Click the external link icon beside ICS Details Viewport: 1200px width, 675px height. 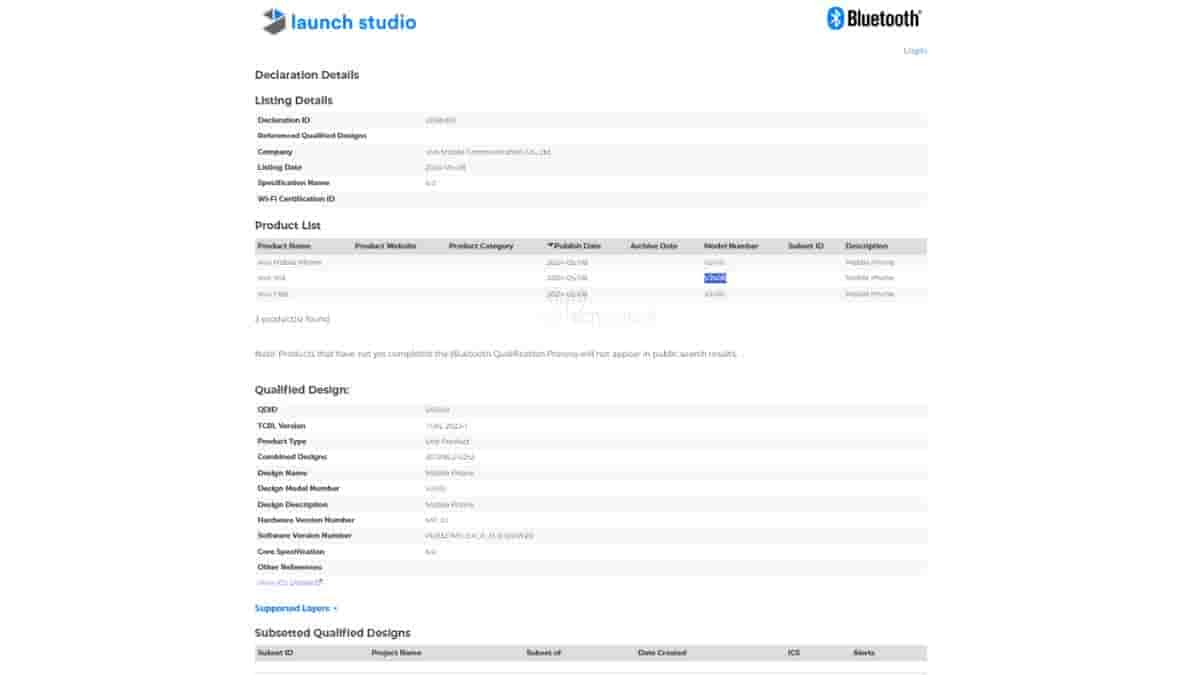[x=320, y=582]
